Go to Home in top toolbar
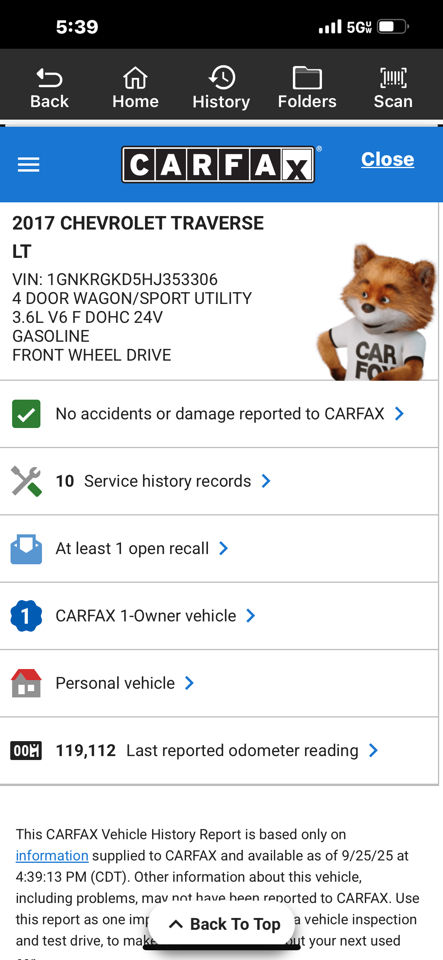This screenshot has height=960, width=443. click(x=135, y=77)
